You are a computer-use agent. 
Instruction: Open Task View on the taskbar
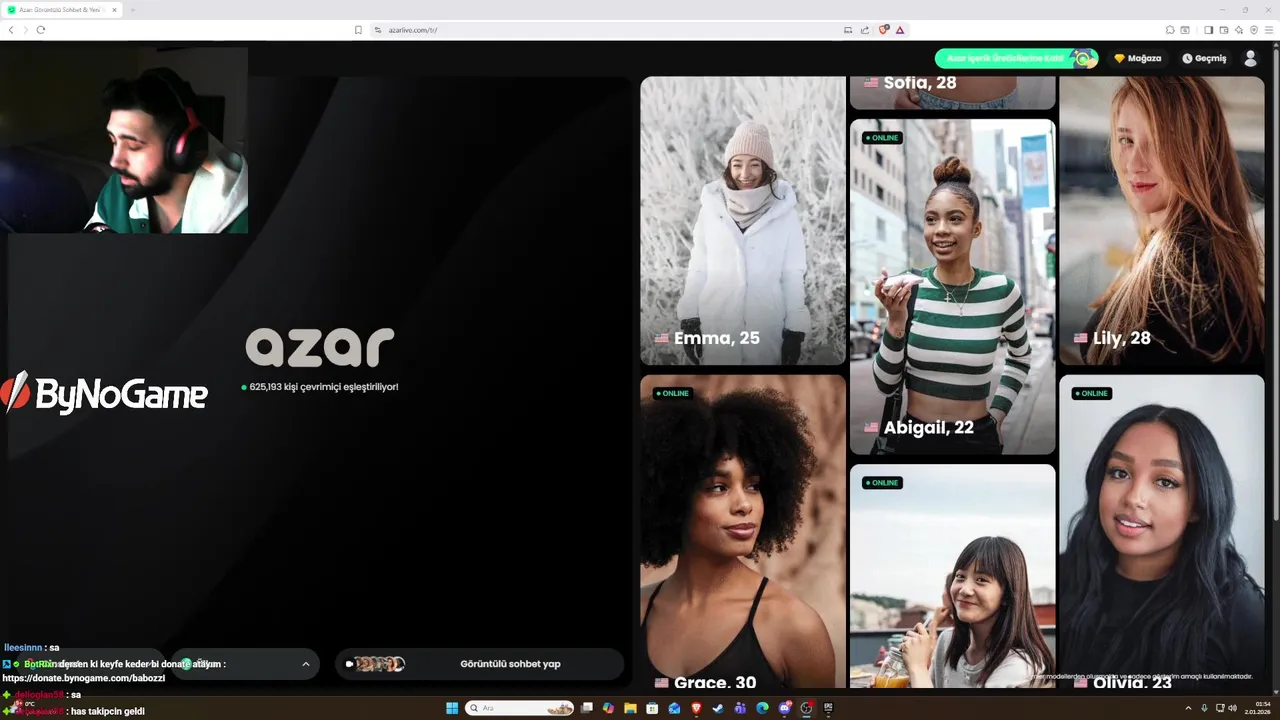[587, 708]
